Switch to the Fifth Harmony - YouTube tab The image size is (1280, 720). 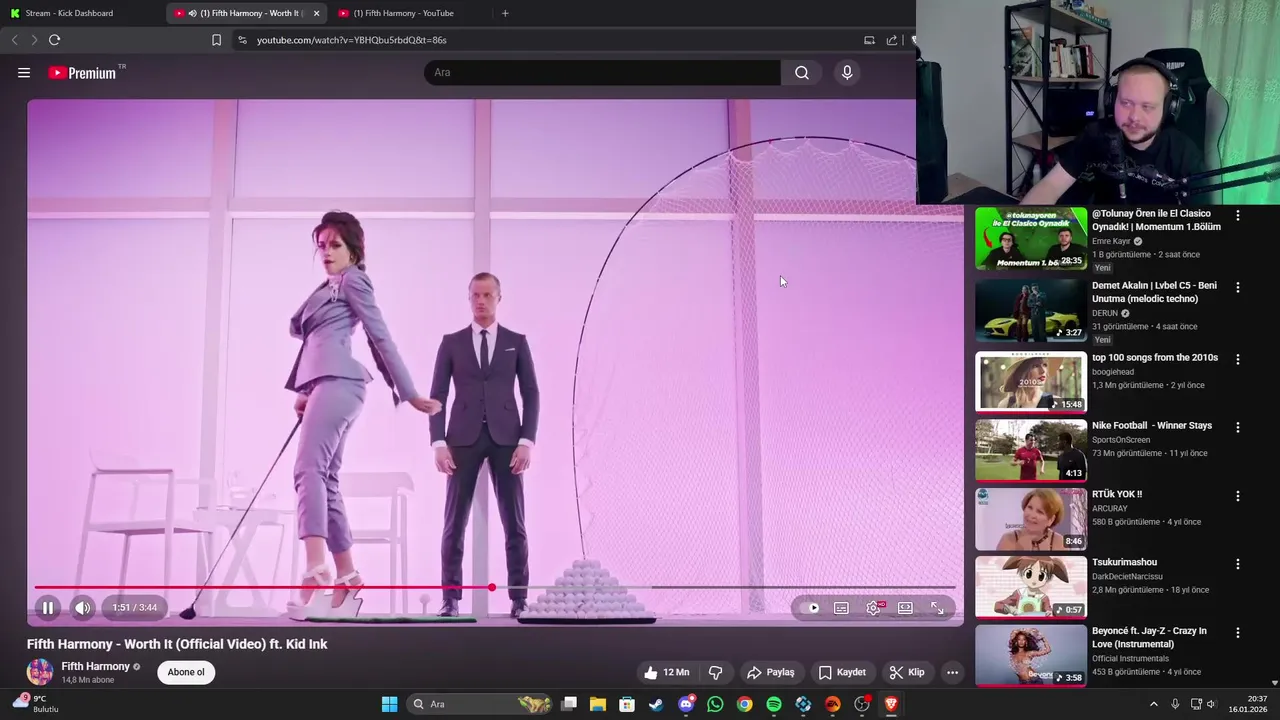coord(408,13)
